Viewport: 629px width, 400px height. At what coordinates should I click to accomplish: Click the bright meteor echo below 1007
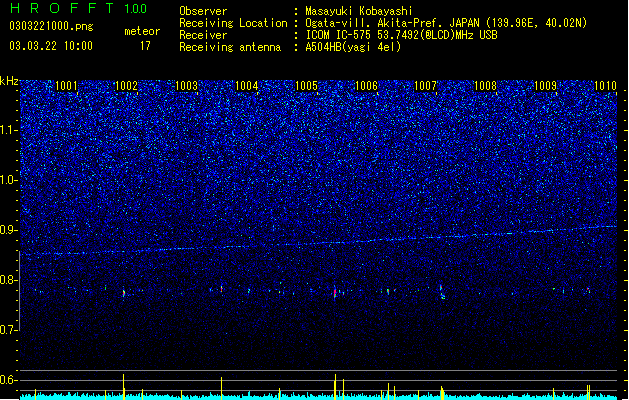click(x=442, y=292)
